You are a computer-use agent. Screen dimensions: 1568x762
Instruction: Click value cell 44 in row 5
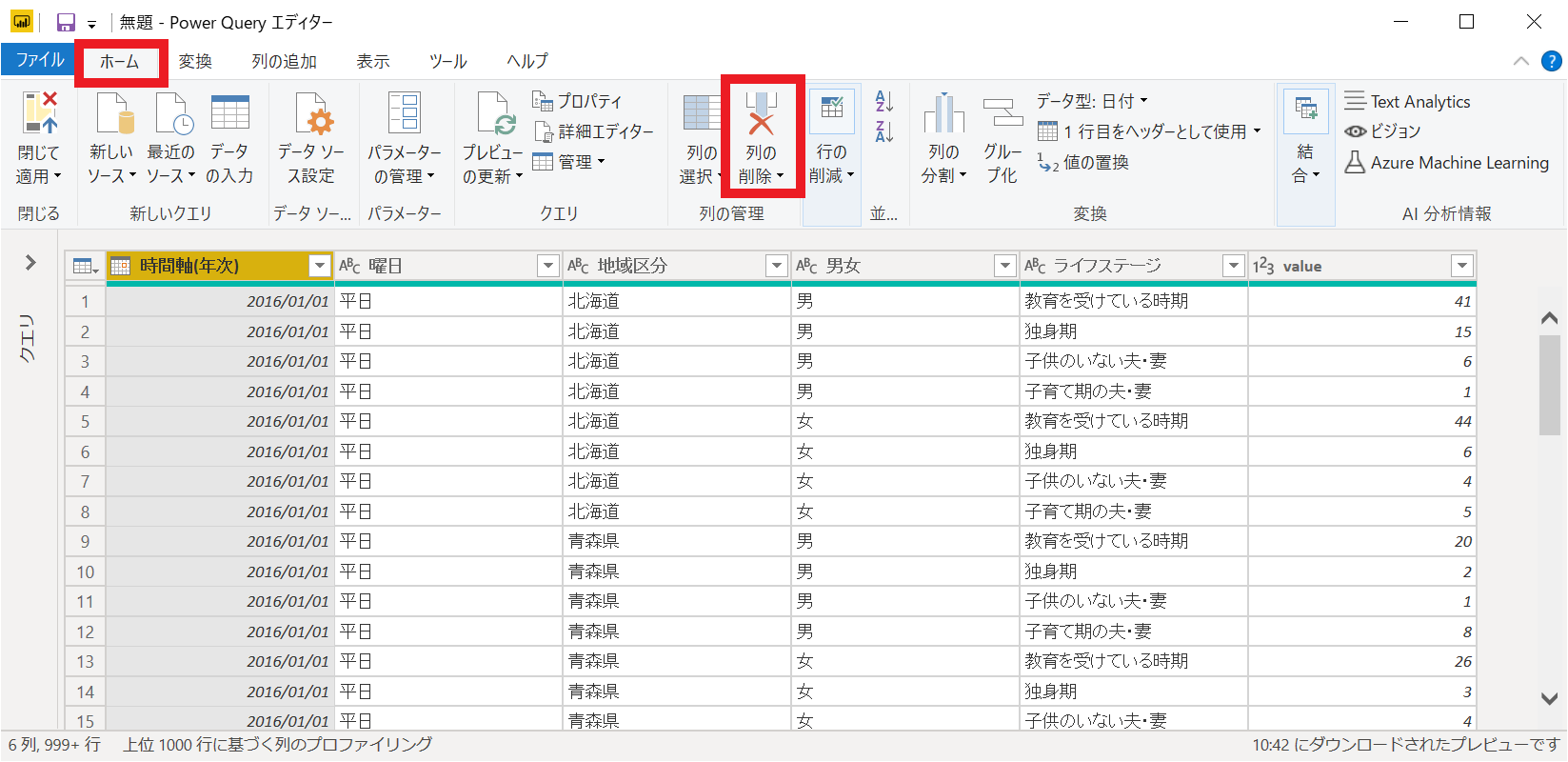(x=1362, y=421)
